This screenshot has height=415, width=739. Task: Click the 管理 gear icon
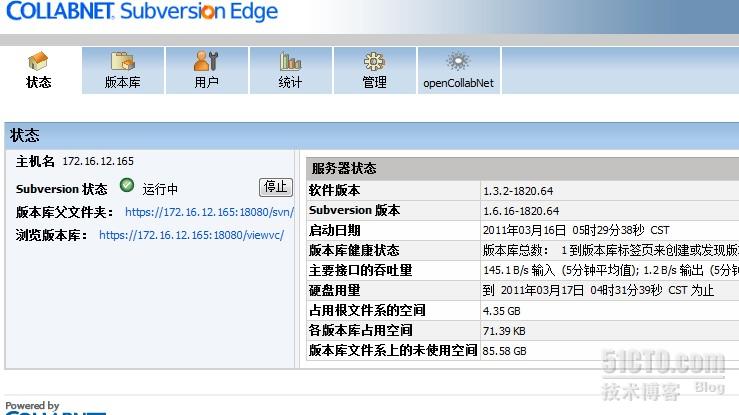[x=374, y=61]
